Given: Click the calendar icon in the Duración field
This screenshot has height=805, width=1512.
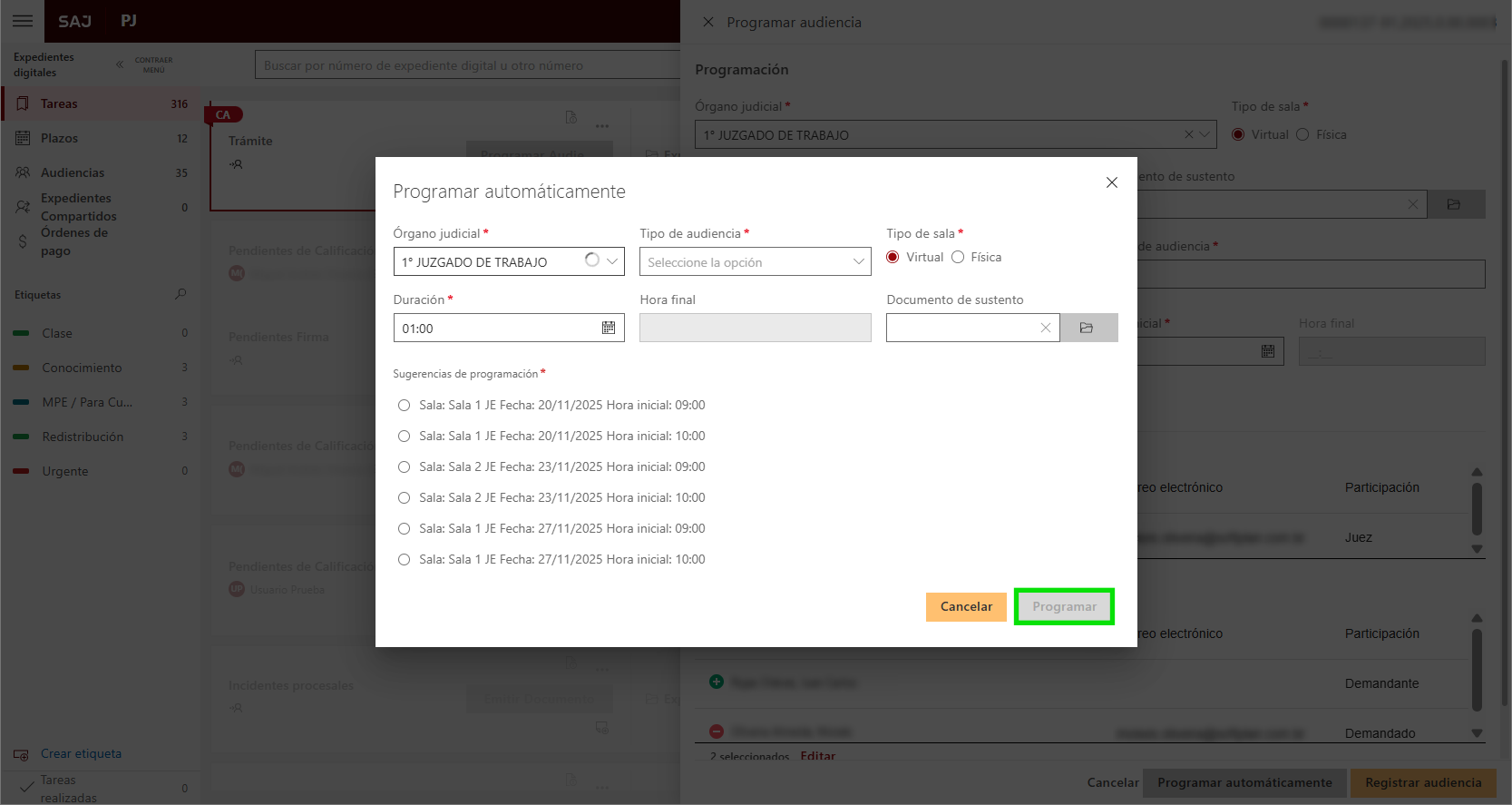Looking at the screenshot, I should (x=609, y=328).
